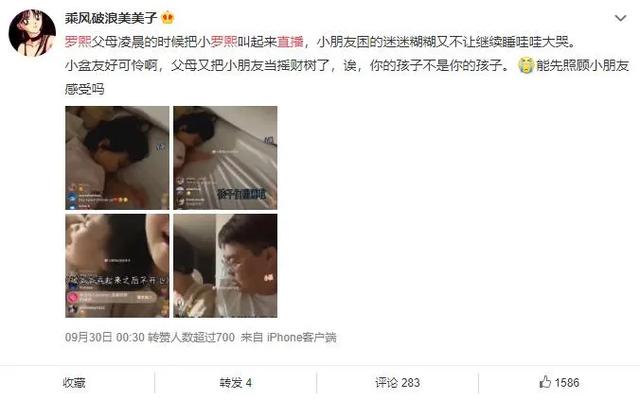Click the crying emoji in post text
Viewport: 640px width, 400px height.
coord(526,65)
